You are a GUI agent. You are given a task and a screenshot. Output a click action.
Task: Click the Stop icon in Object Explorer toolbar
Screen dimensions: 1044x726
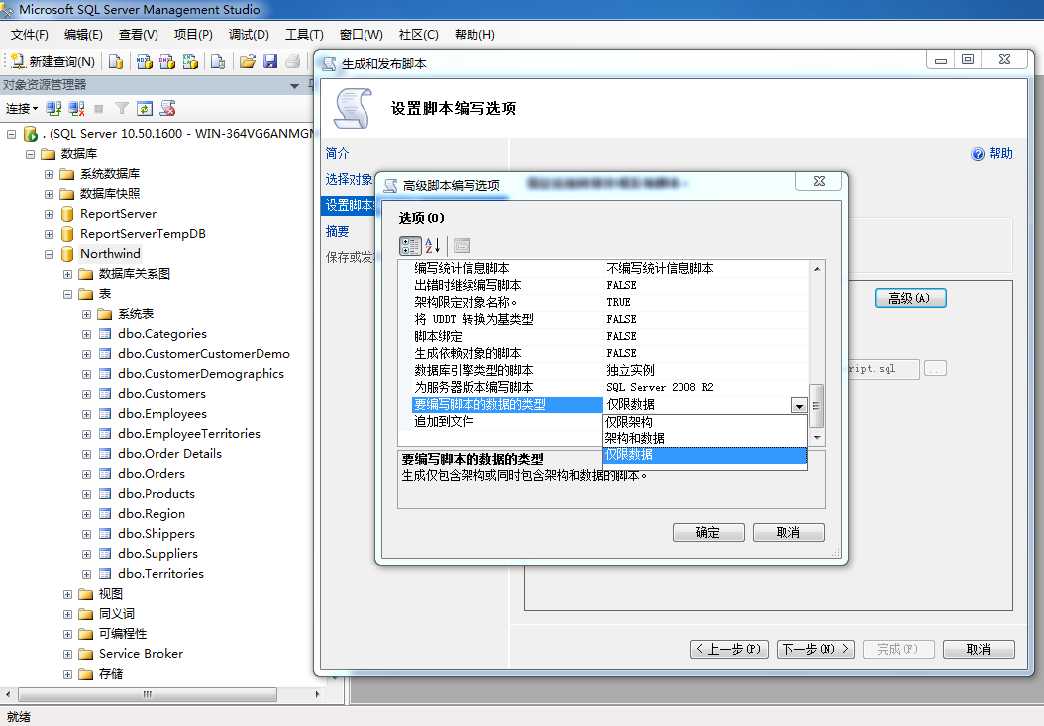click(x=99, y=109)
